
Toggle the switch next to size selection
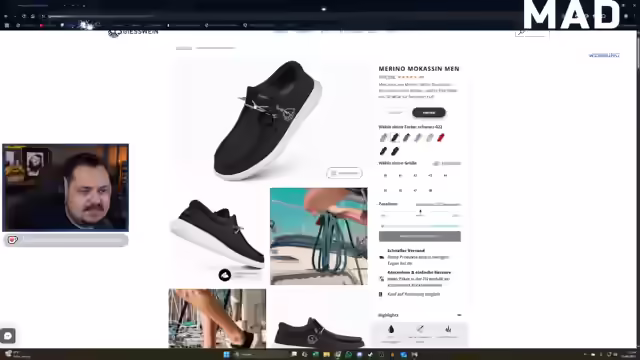(436, 163)
